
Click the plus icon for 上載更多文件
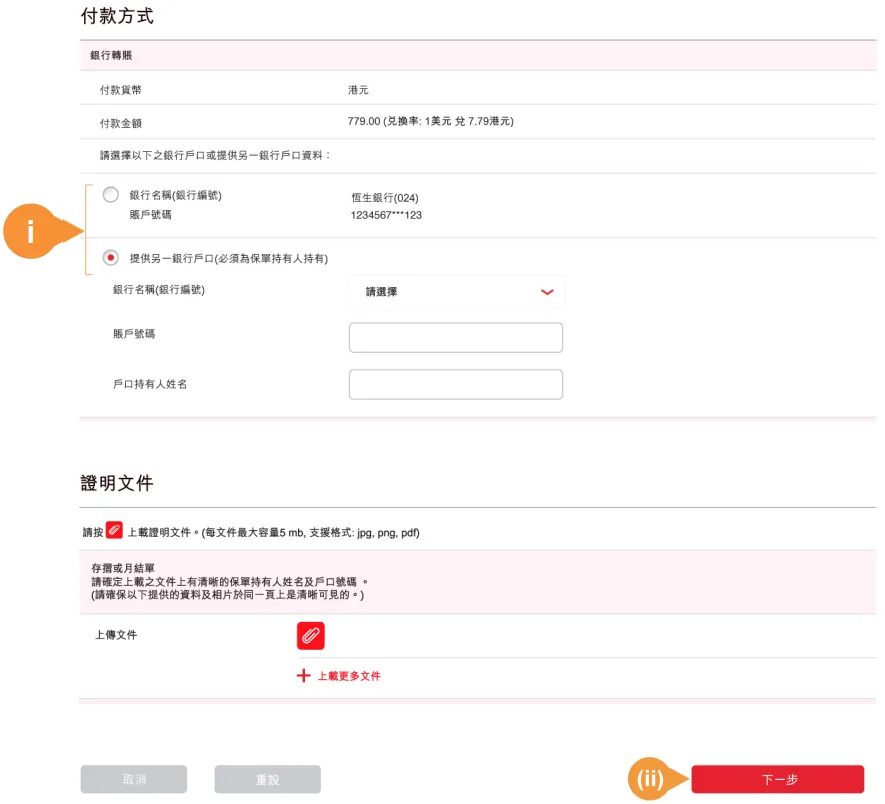point(304,675)
